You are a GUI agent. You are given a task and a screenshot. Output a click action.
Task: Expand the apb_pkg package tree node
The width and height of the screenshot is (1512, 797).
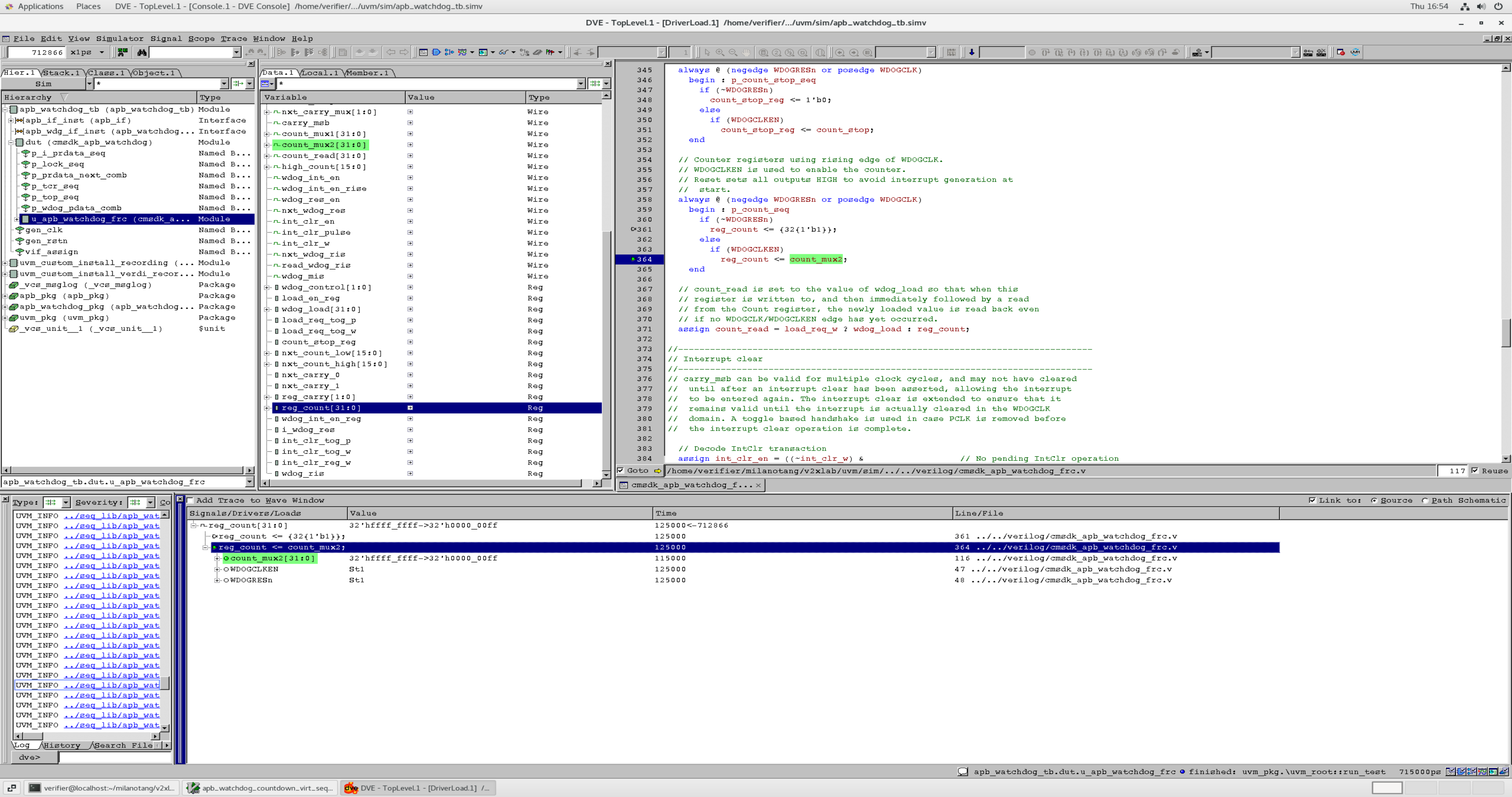(x=5, y=296)
